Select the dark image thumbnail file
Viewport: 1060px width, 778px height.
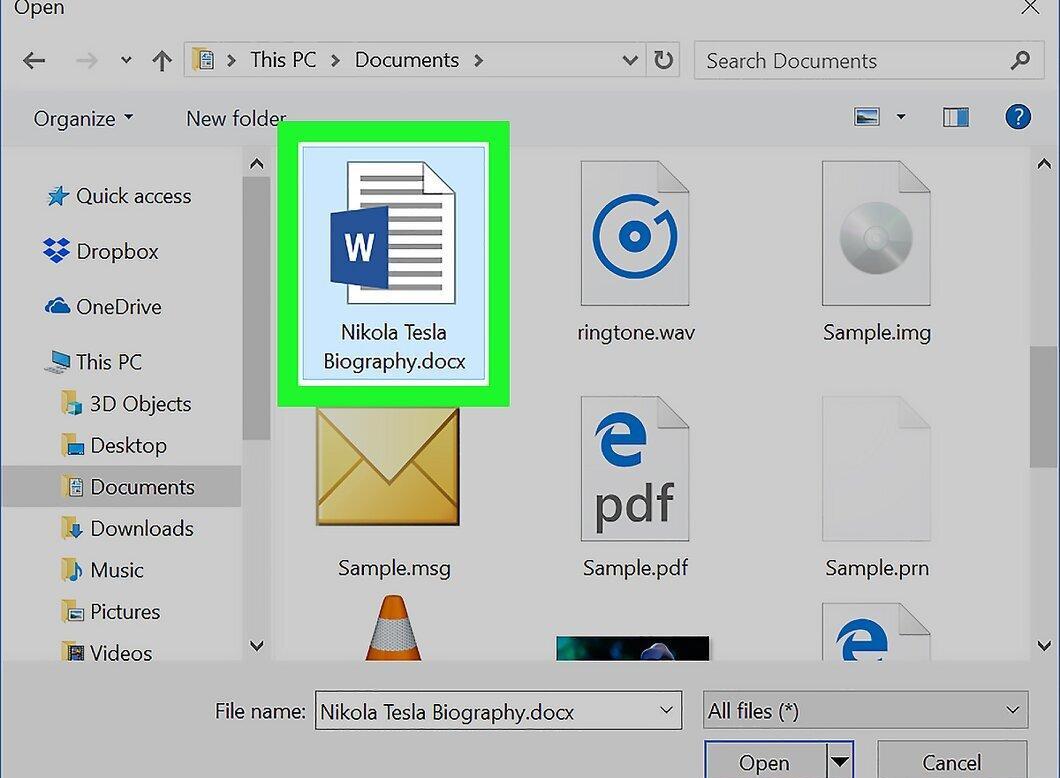[633, 648]
